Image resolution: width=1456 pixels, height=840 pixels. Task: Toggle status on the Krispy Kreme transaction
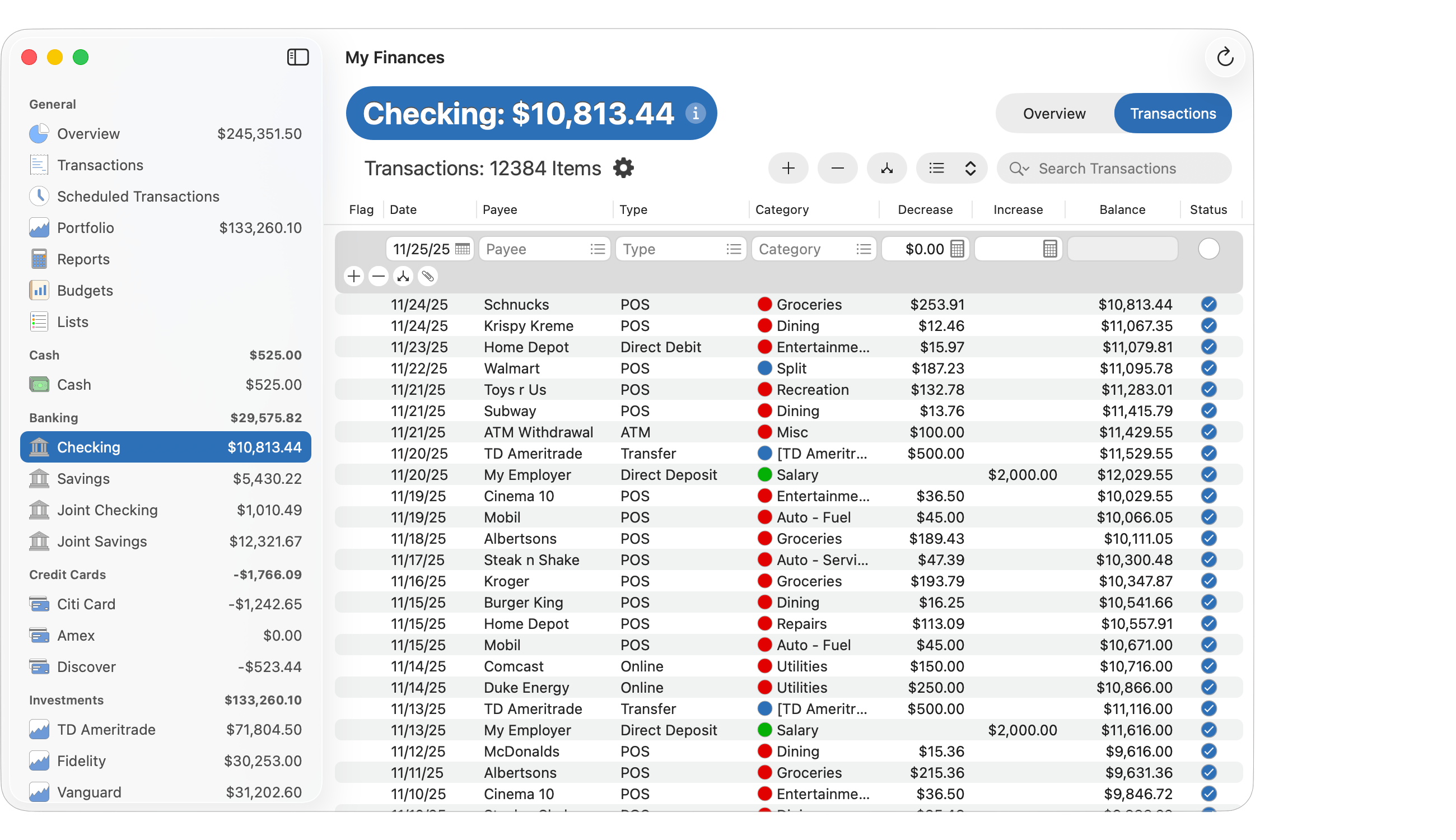1209,325
